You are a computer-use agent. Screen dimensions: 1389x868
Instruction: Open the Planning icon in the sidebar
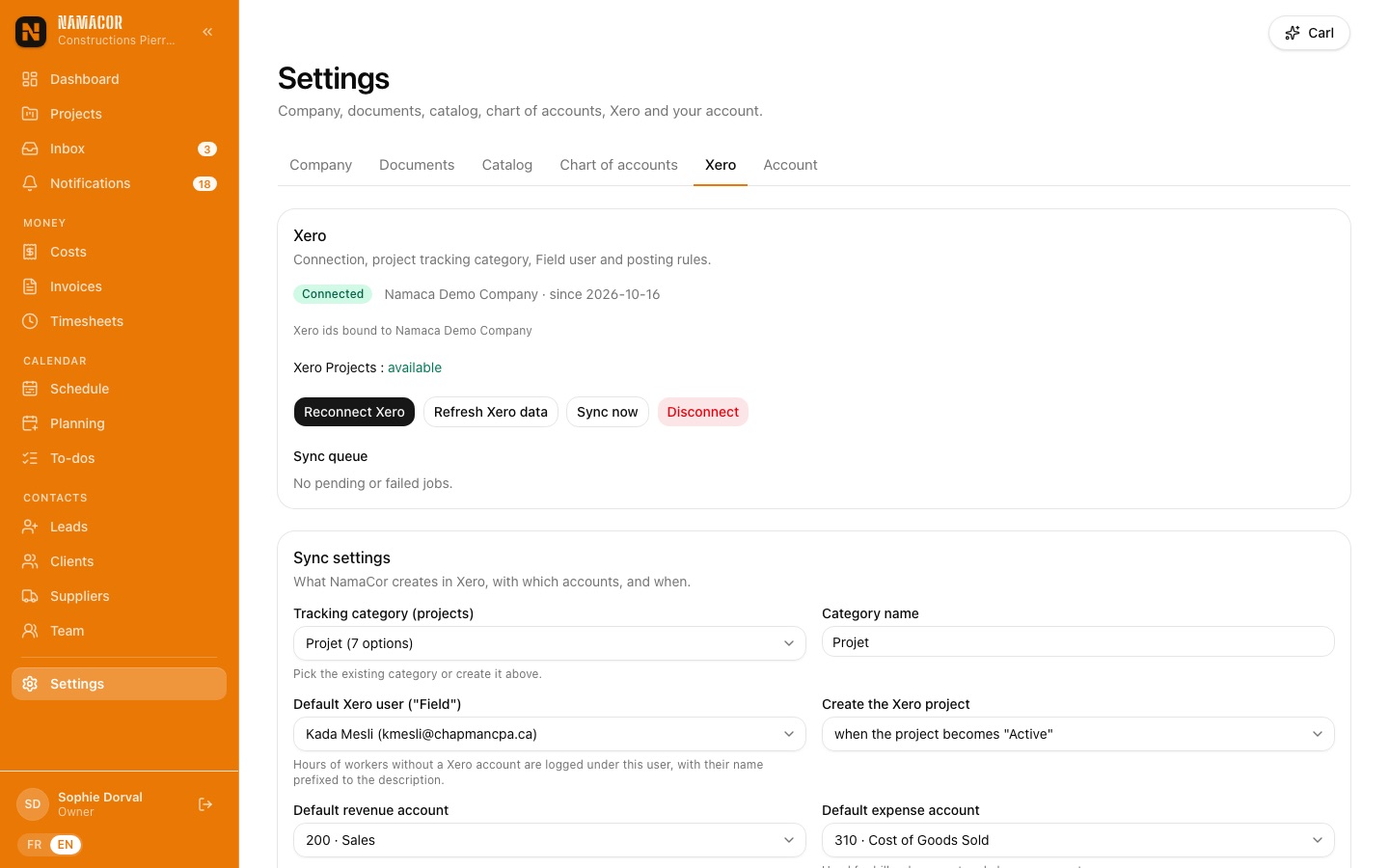pyautogui.click(x=30, y=423)
